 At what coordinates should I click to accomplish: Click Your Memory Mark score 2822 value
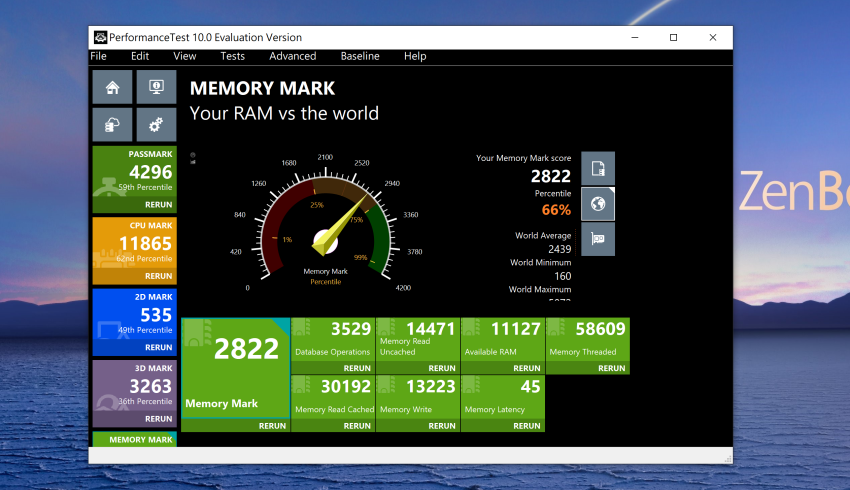551,176
